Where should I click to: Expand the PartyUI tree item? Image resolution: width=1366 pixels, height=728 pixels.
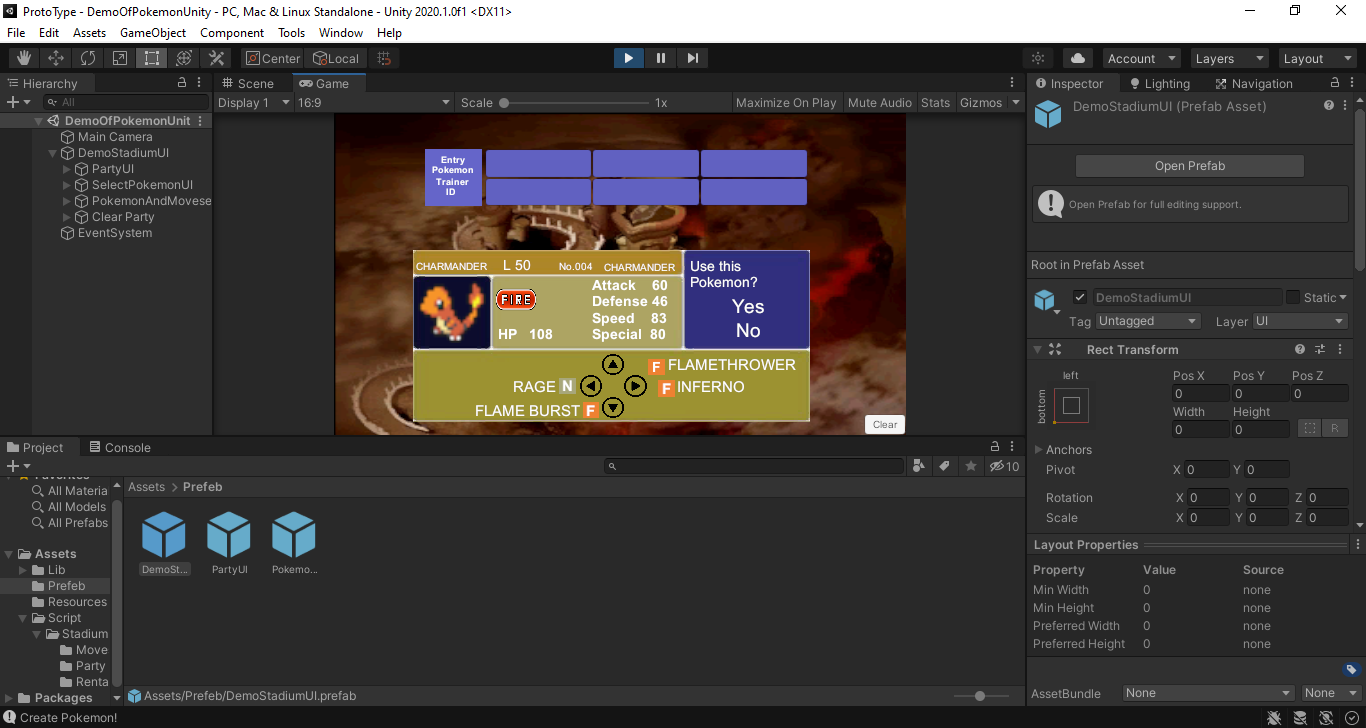(67, 169)
